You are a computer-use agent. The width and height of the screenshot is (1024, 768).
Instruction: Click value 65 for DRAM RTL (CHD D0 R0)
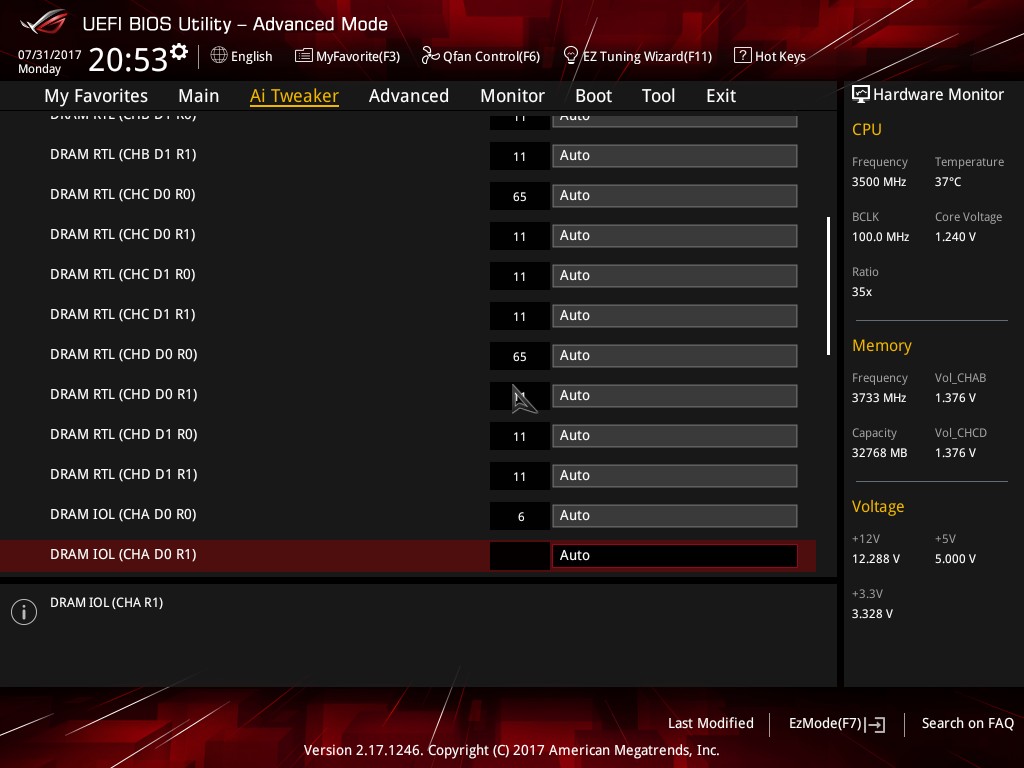(520, 357)
